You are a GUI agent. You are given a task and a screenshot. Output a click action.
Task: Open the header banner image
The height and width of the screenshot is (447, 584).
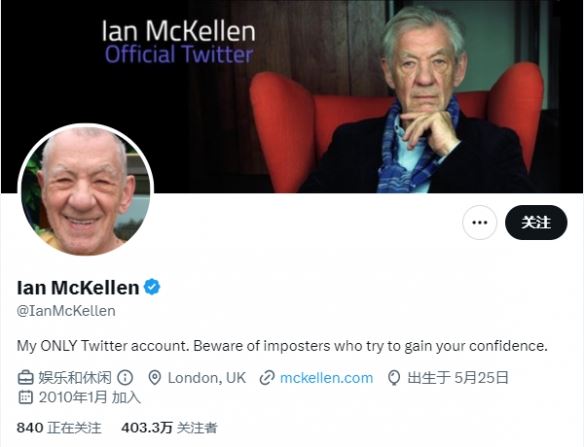(292, 96)
